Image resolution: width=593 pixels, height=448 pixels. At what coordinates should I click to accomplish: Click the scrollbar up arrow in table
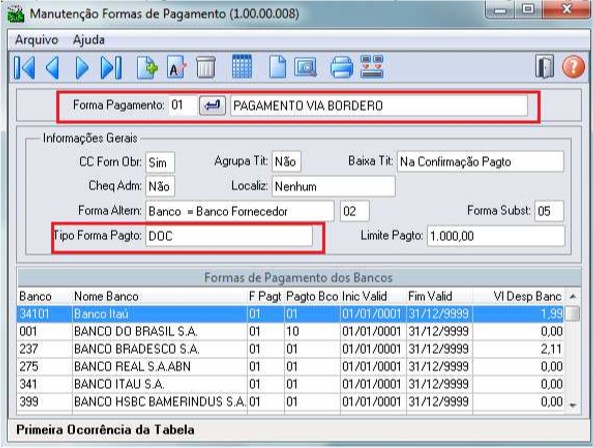click(573, 296)
